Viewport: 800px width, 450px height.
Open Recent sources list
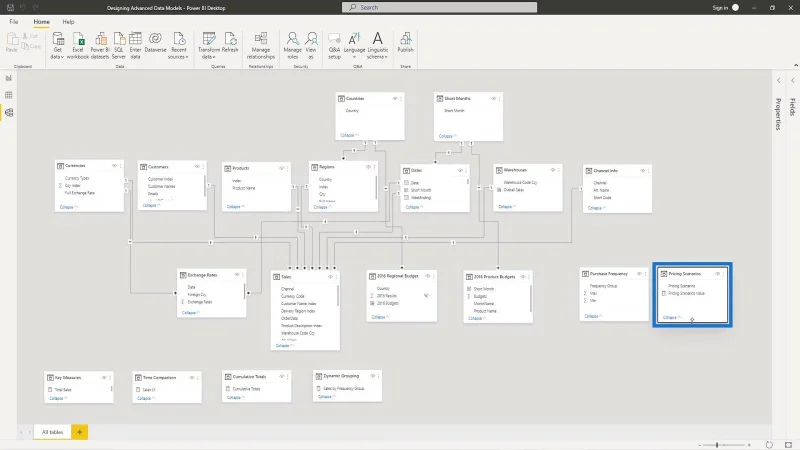(x=179, y=45)
